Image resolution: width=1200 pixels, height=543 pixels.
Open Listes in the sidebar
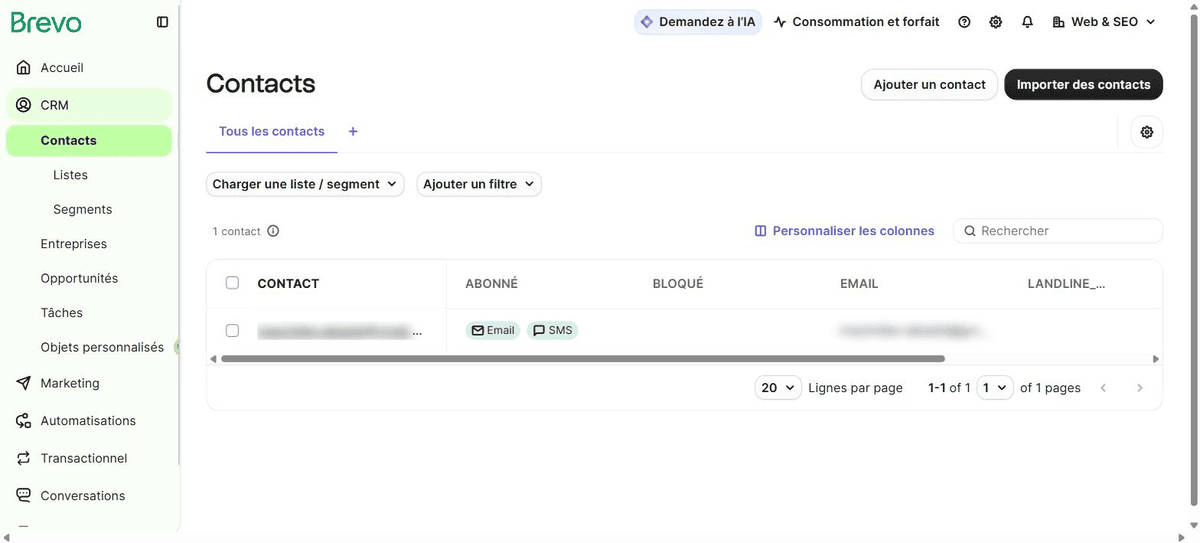[70, 175]
